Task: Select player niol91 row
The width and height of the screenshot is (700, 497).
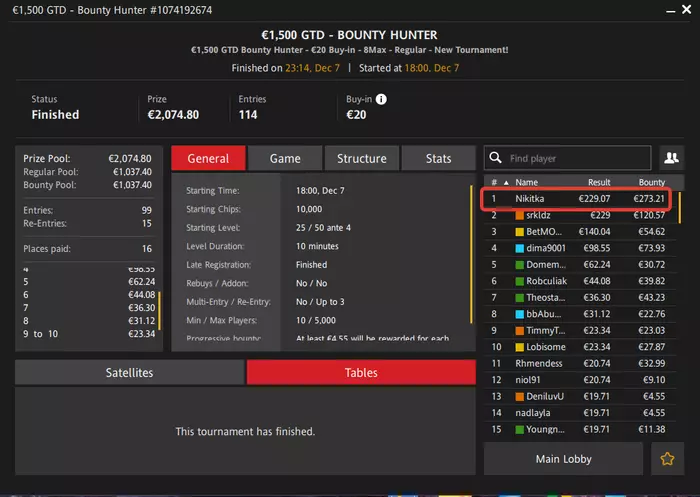Action: pyautogui.click(x=579, y=380)
